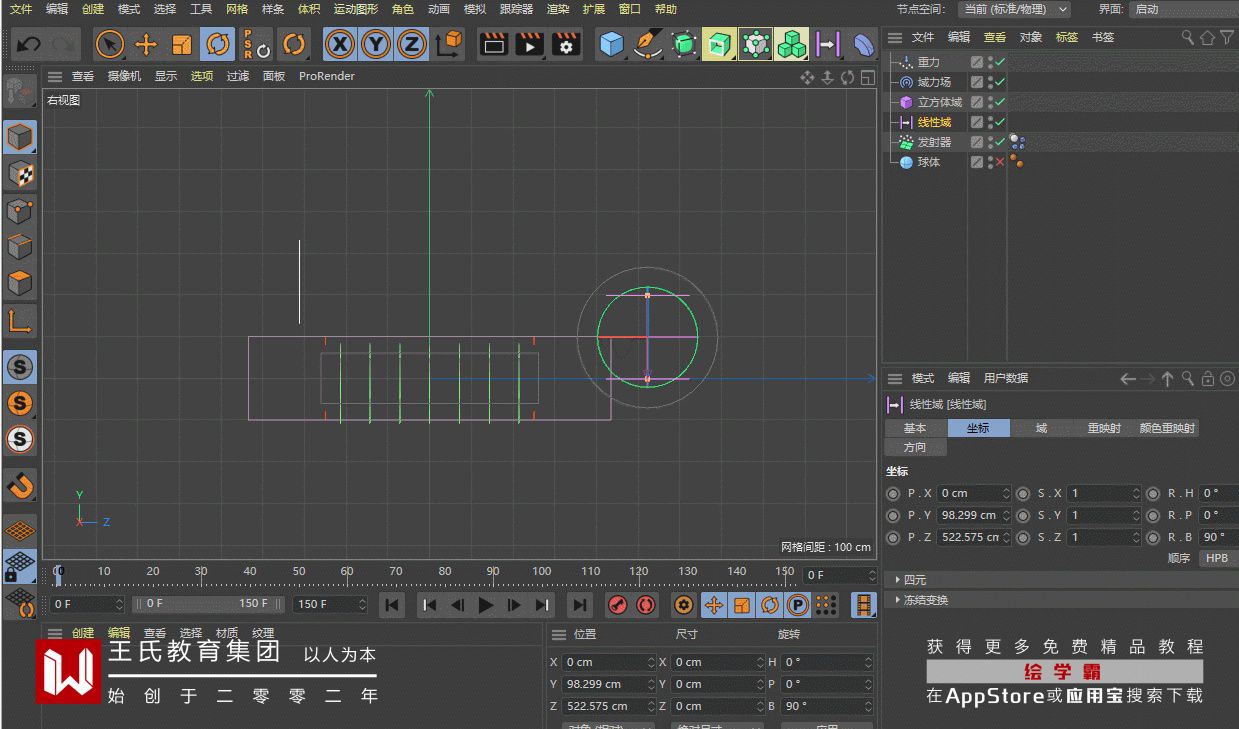Click the Cube primitive icon
Image resolution: width=1239 pixels, height=729 pixels.
pyautogui.click(x=611, y=44)
